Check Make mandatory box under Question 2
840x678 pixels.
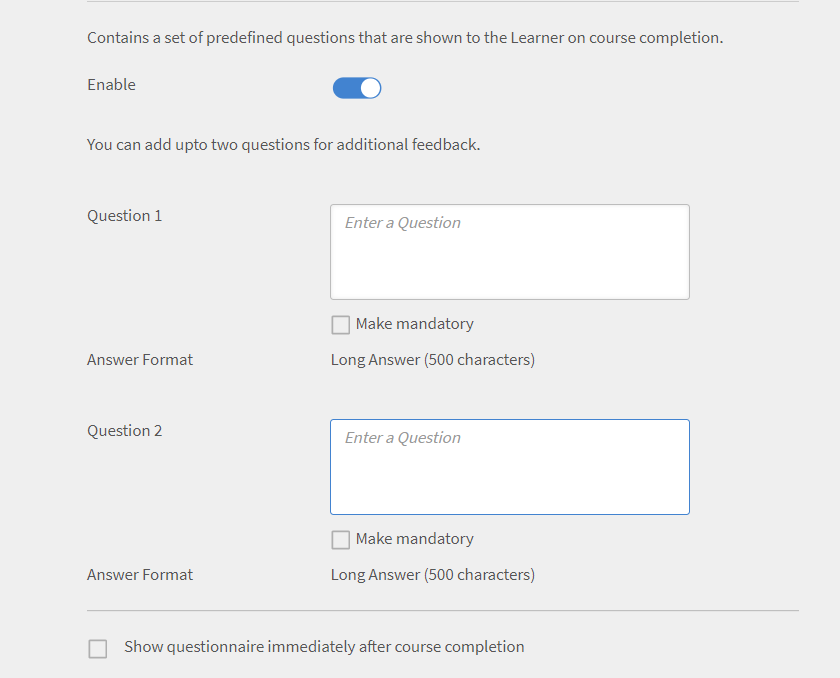(x=341, y=540)
